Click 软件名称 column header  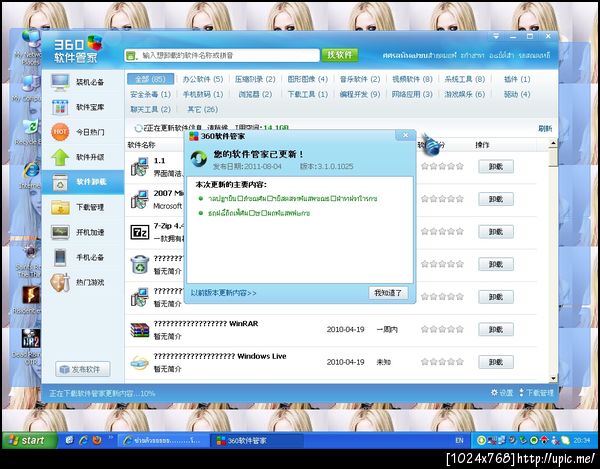coord(141,145)
